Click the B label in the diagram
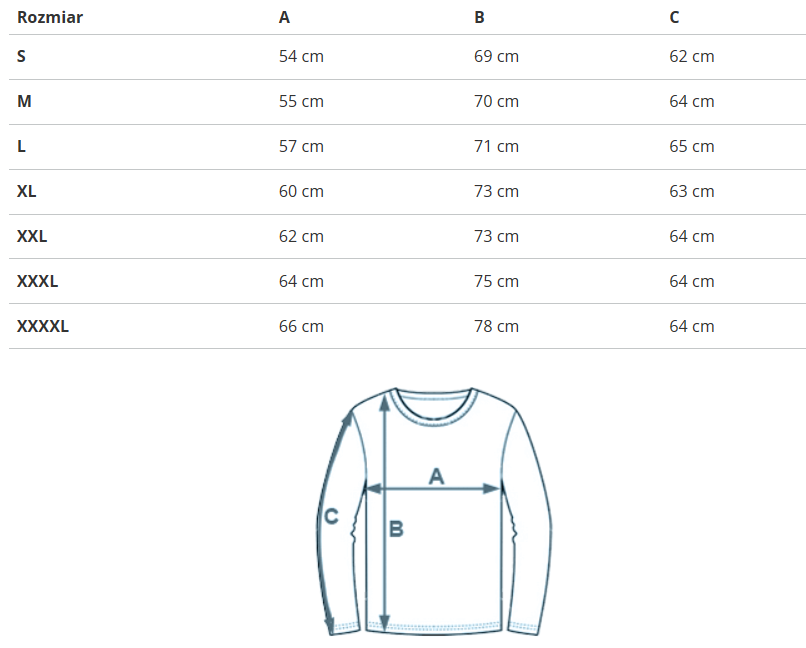This screenshot has height=648, width=806. coord(396,529)
